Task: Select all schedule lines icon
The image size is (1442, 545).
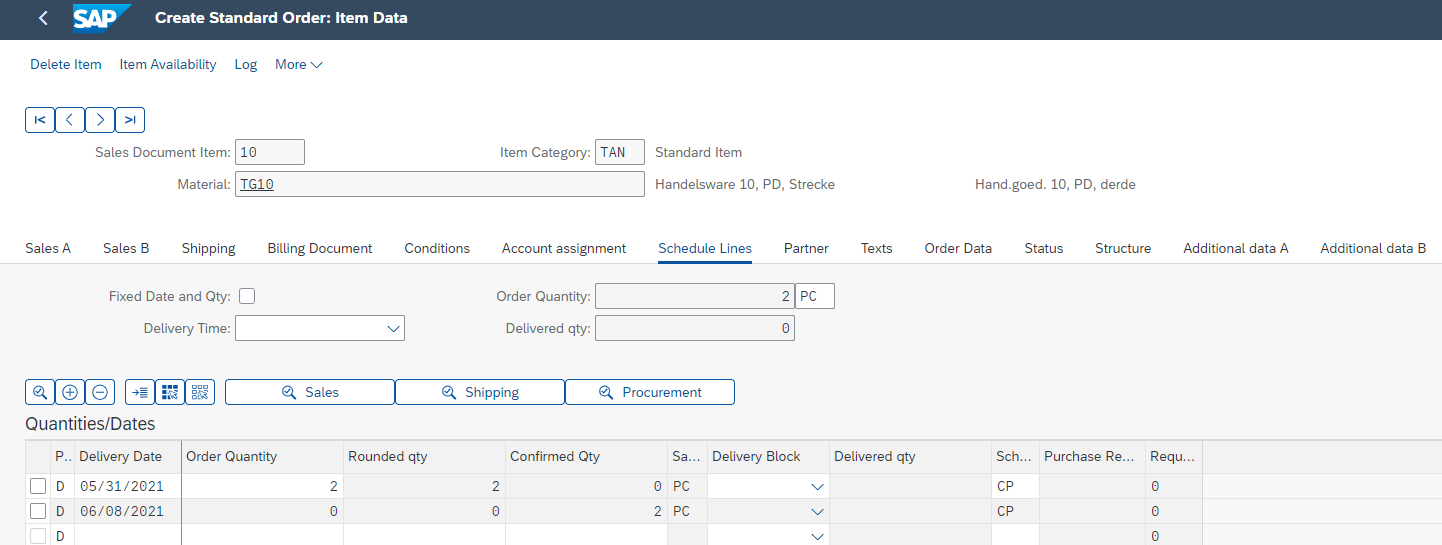Action: pyautogui.click(x=170, y=392)
